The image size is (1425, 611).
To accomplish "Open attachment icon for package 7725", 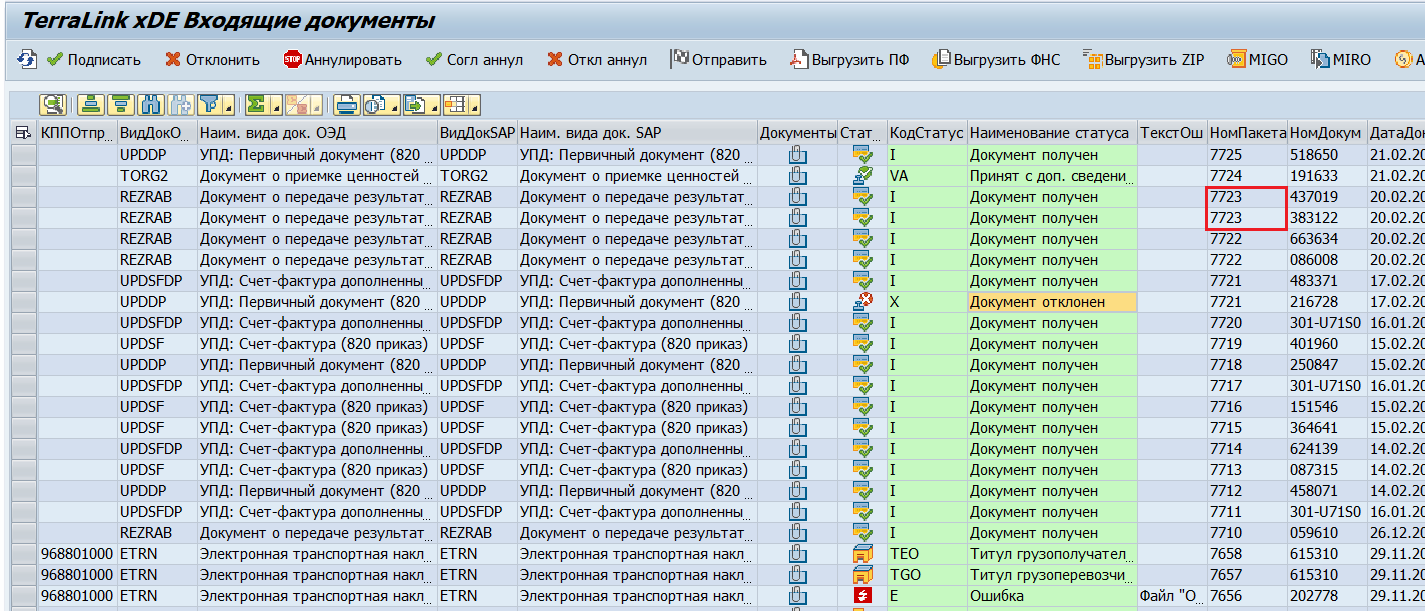I will point(797,155).
